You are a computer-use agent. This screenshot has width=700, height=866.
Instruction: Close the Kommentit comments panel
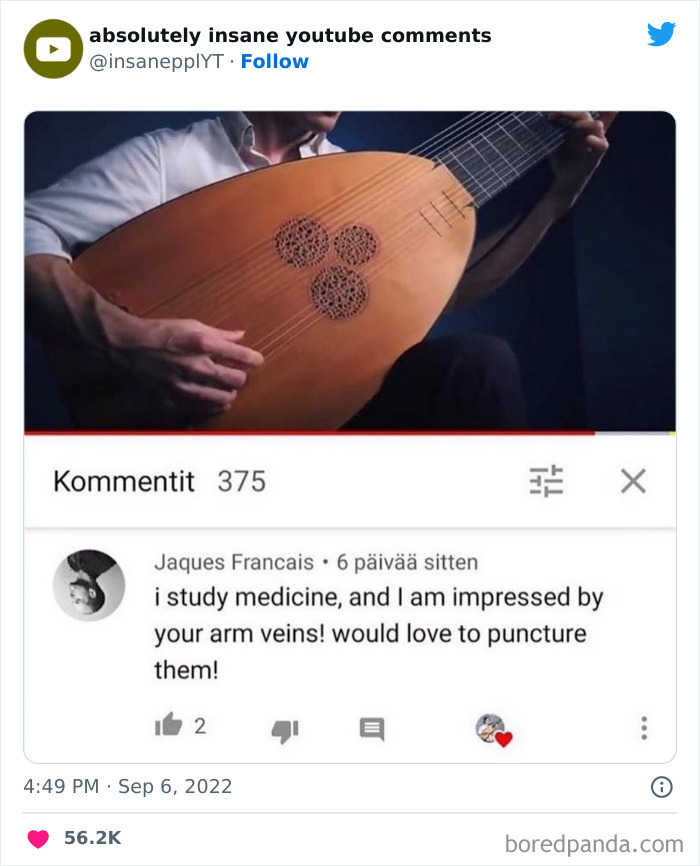[x=633, y=480]
